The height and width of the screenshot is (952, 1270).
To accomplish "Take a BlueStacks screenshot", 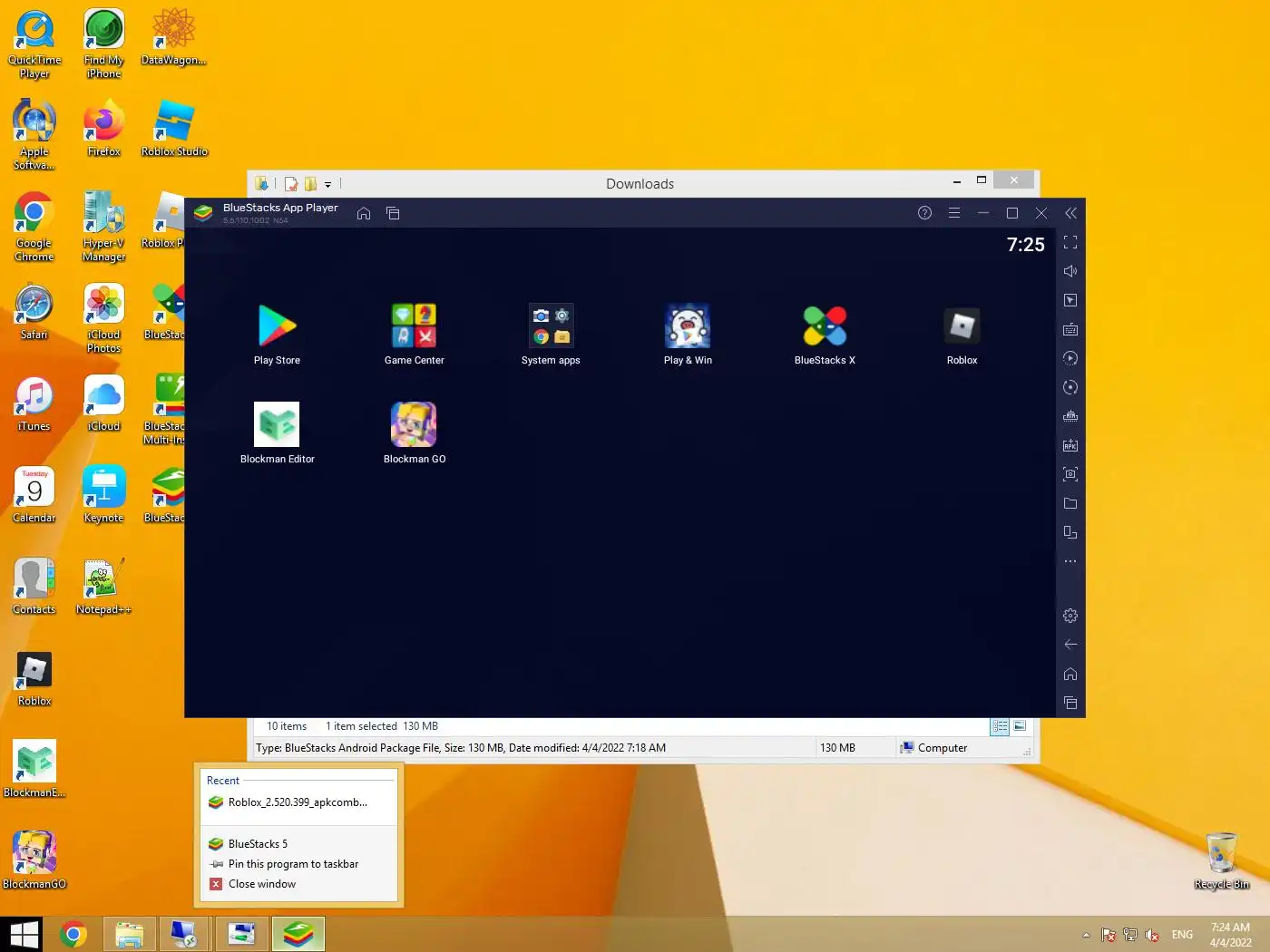I will point(1070,474).
